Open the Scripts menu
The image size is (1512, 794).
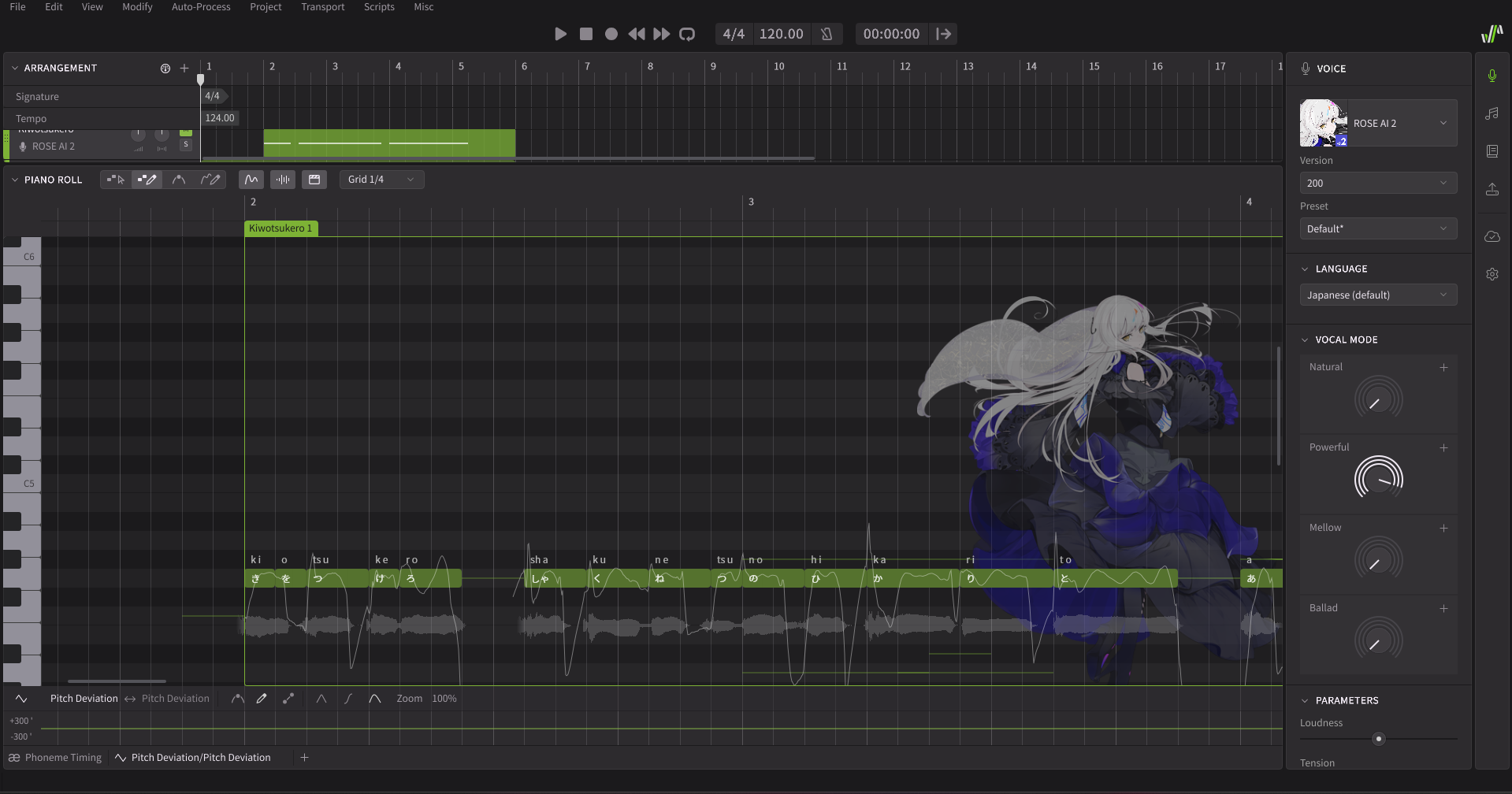(379, 6)
